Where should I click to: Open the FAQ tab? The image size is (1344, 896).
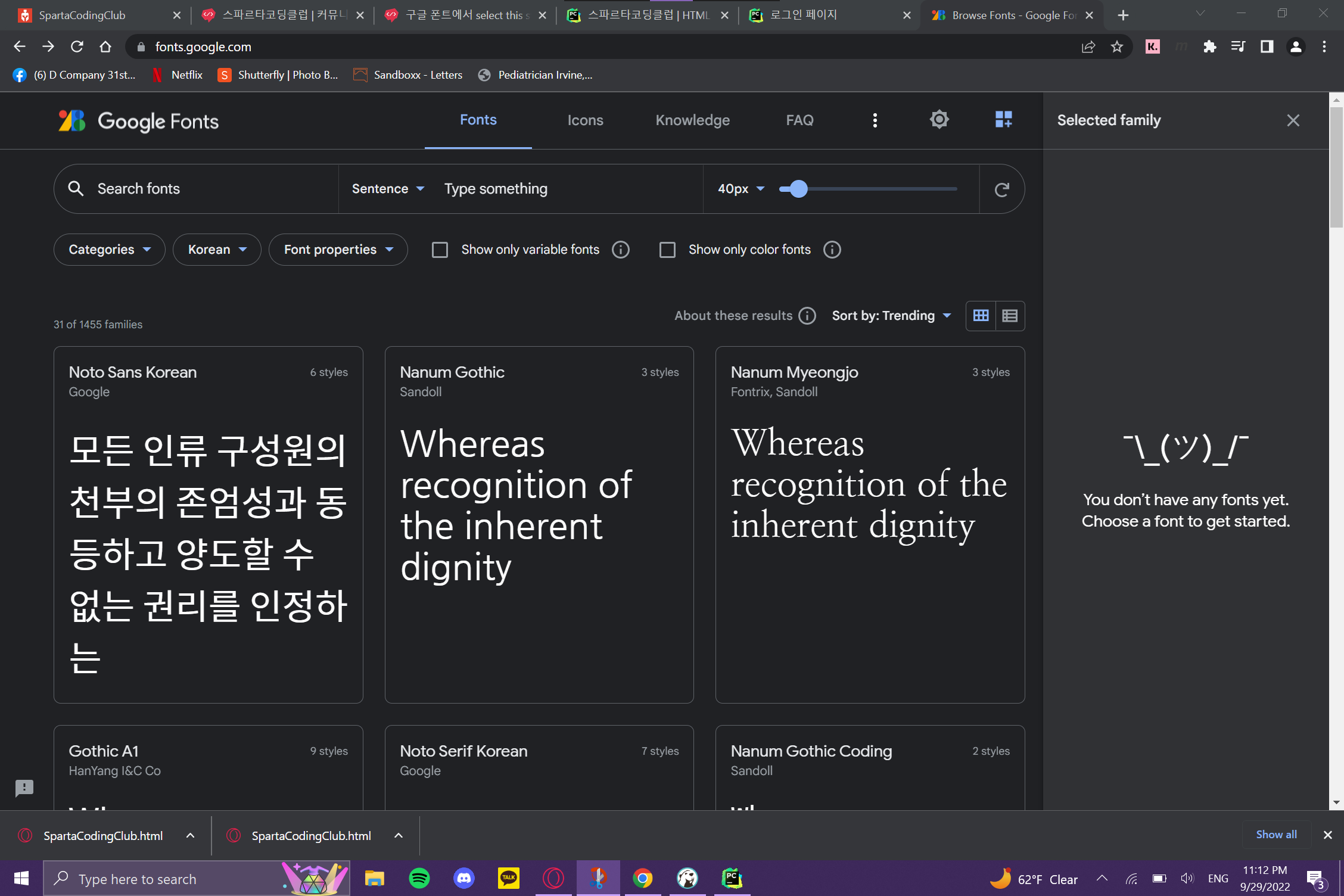pos(800,120)
